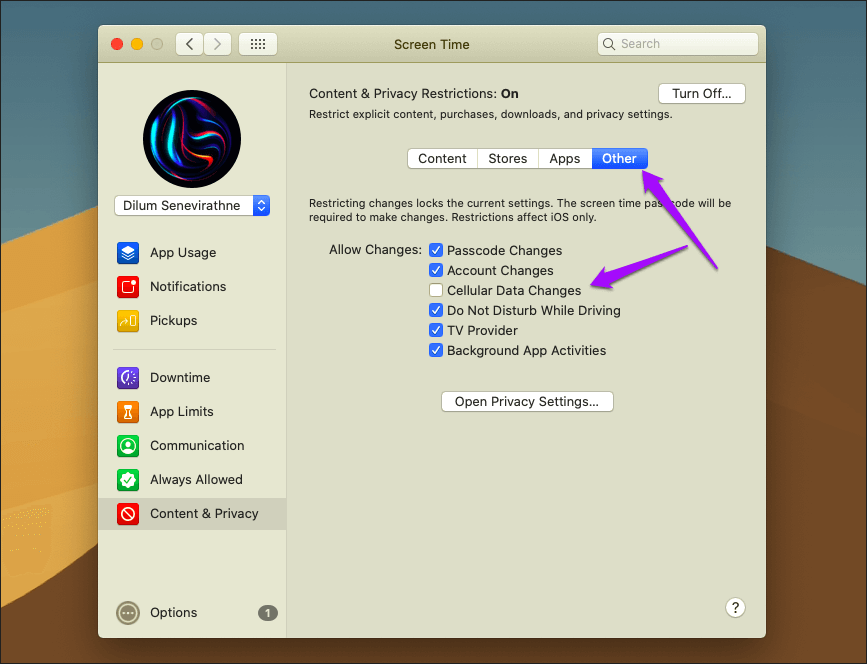Disable Background App Activities checkbox
This screenshot has width=867, height=664.
(x=436, y=350)
